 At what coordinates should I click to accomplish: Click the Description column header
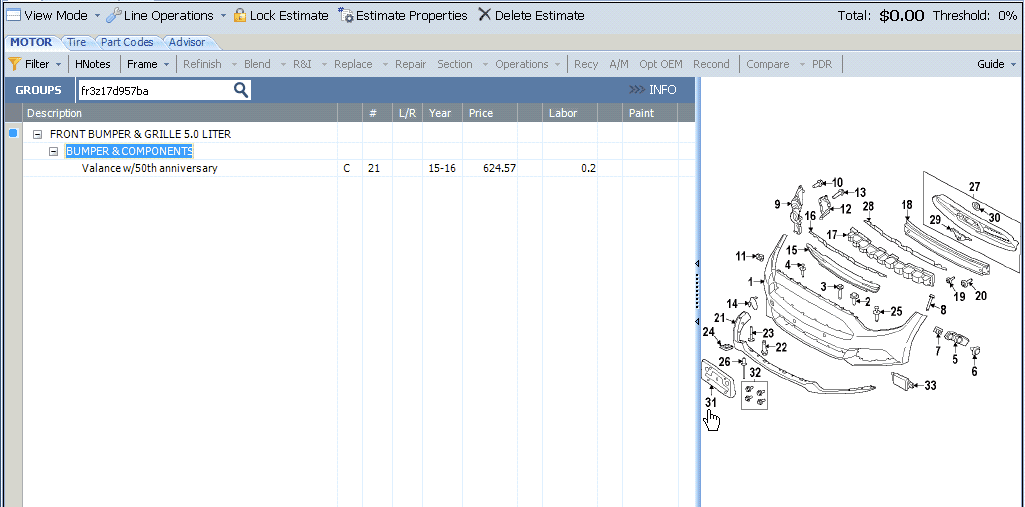pos(180,113)
